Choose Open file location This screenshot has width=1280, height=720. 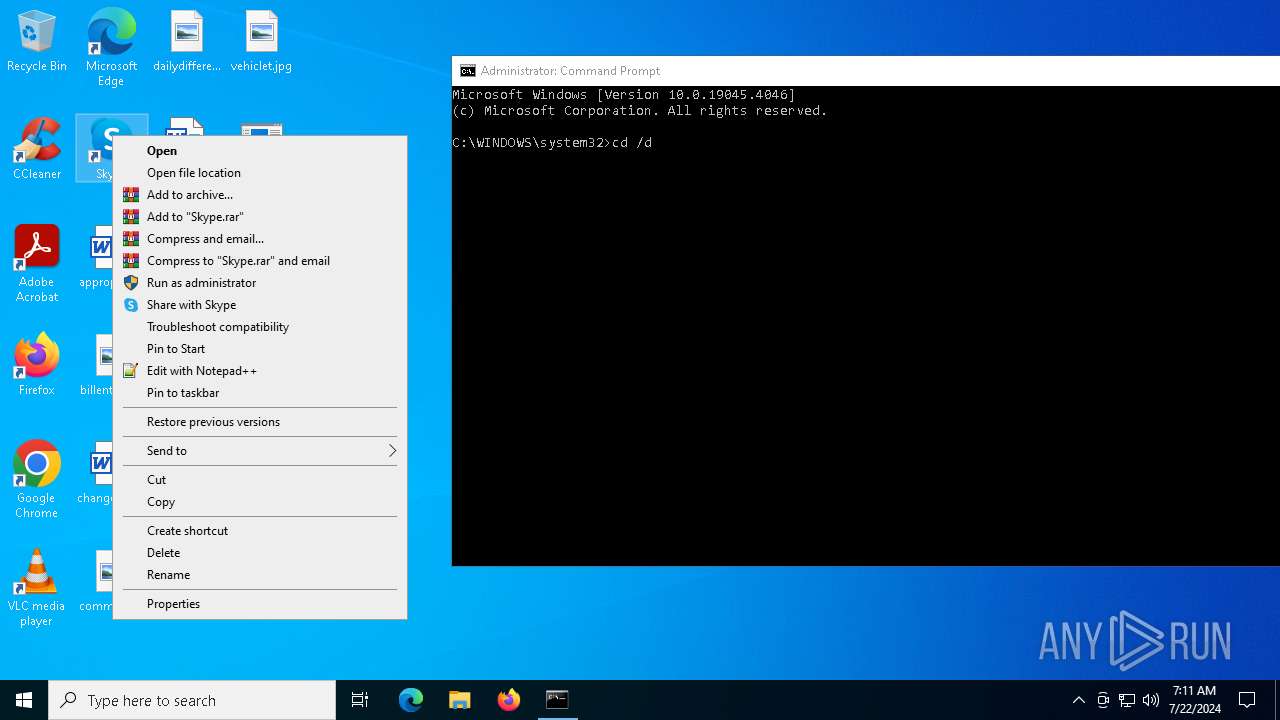[x=260, y=173]
